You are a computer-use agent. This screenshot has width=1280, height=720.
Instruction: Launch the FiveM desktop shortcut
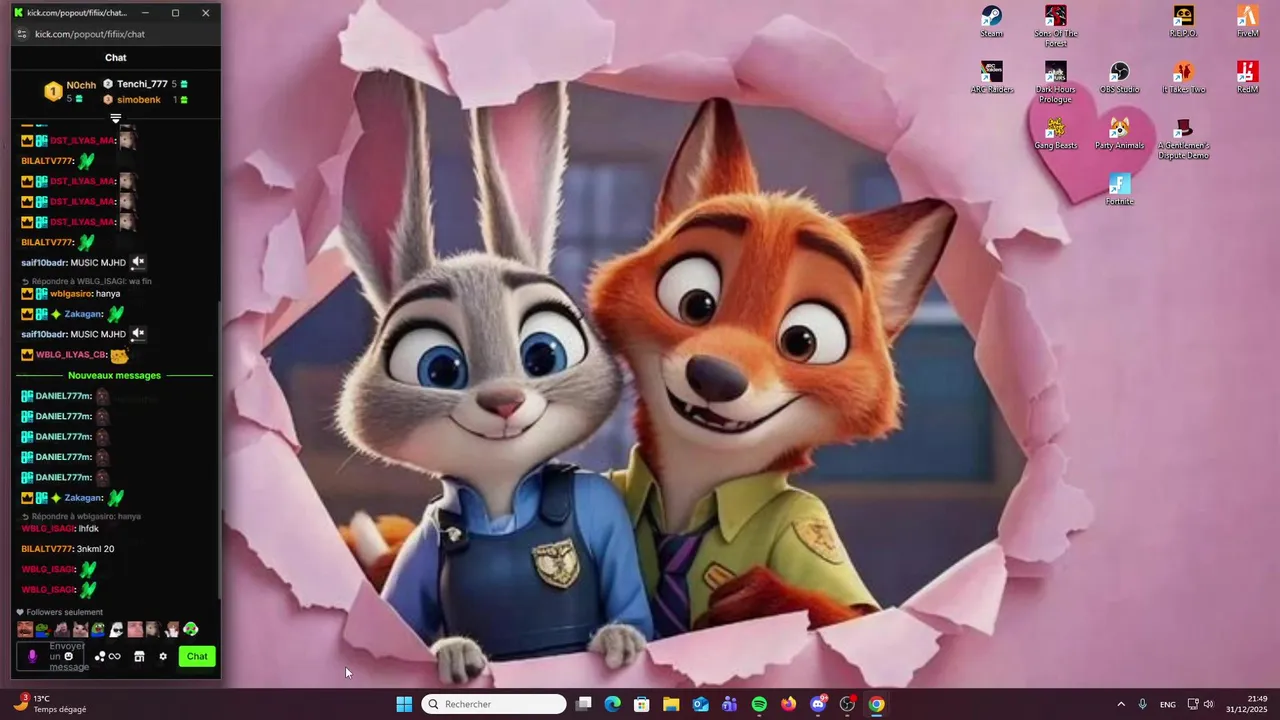1247,21
